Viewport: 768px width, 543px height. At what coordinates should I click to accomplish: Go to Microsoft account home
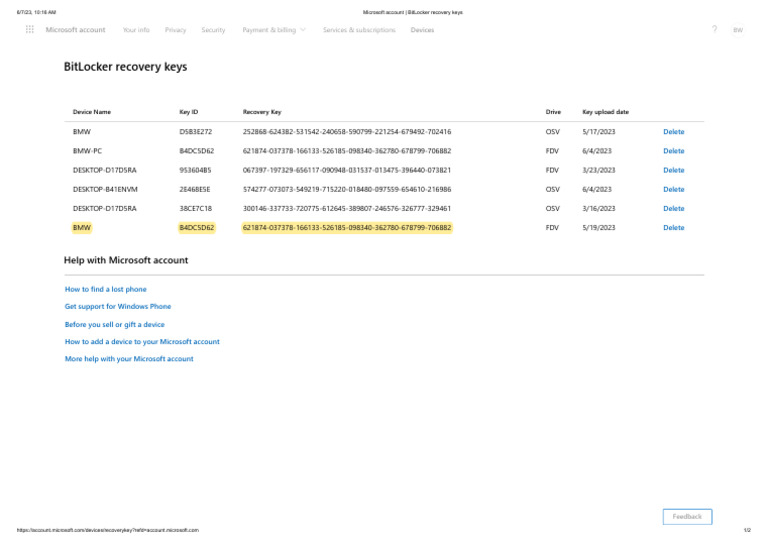pos(75,30)
